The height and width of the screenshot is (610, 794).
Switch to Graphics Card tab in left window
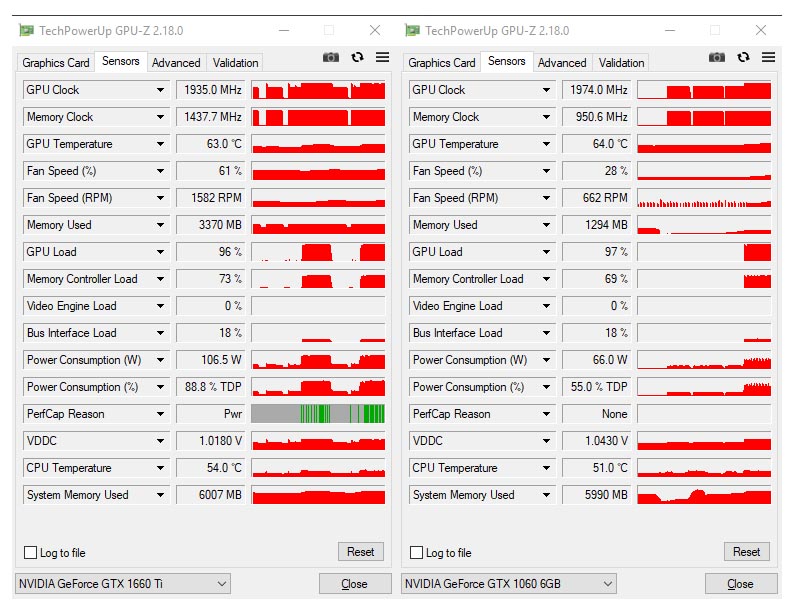56,63
